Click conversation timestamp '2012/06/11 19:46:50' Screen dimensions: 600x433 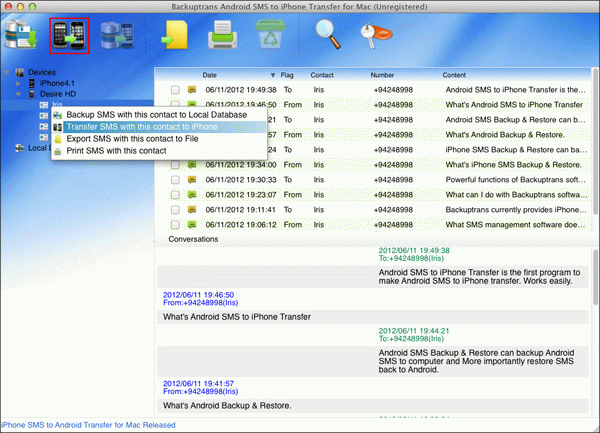pyautogui.click(x=198, y=295)
